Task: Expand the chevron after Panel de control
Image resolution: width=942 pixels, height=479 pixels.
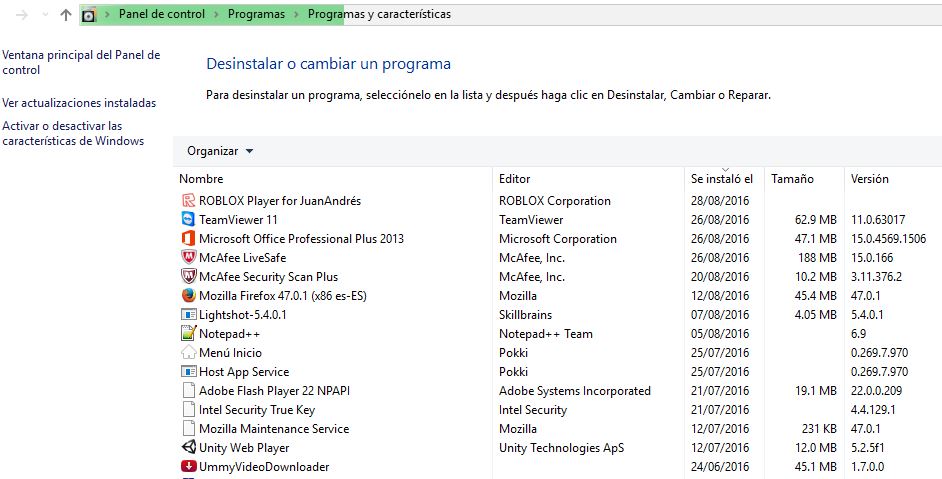Action: click(216, 14)
